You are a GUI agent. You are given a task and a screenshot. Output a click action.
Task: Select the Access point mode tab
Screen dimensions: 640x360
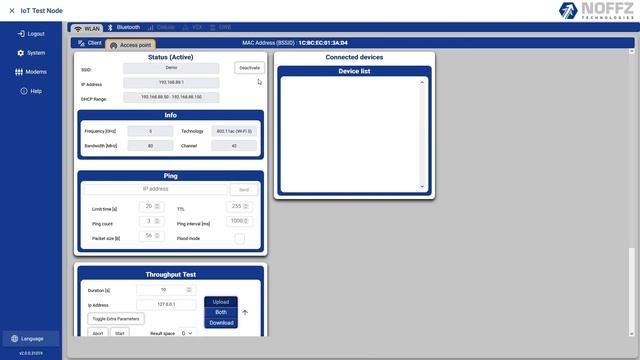click(131, 45)
